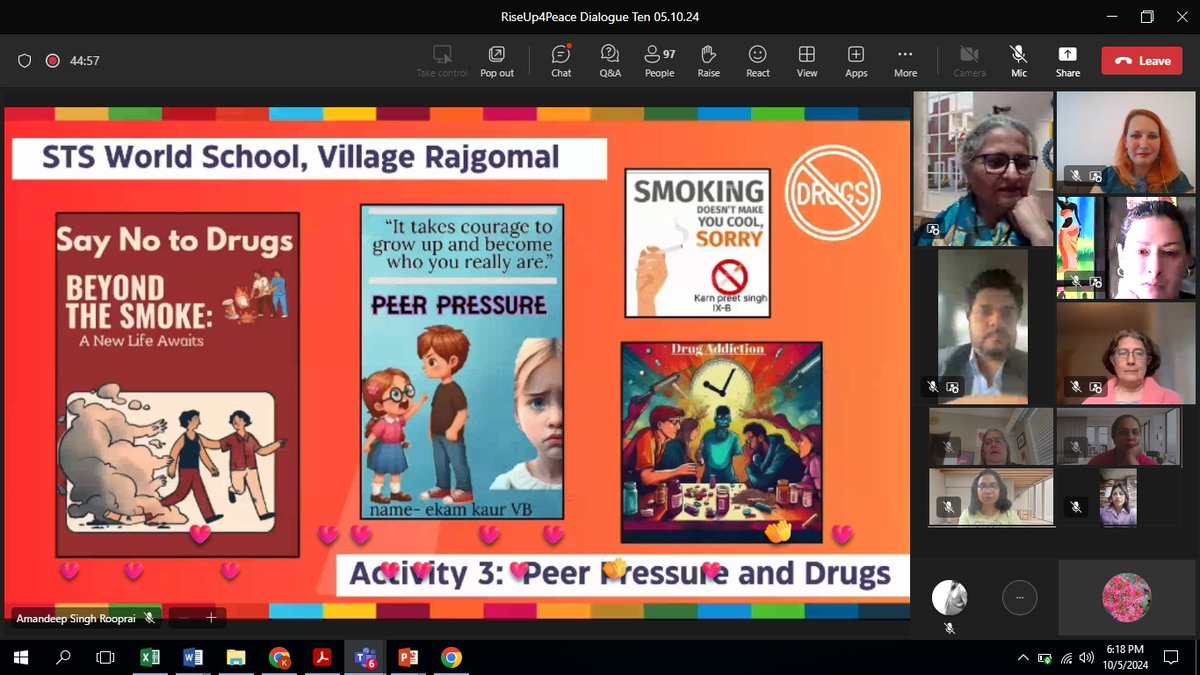
Task: Click the Amandeep Singh Rooprai presenter label
Action: click(x=78, y=618)
